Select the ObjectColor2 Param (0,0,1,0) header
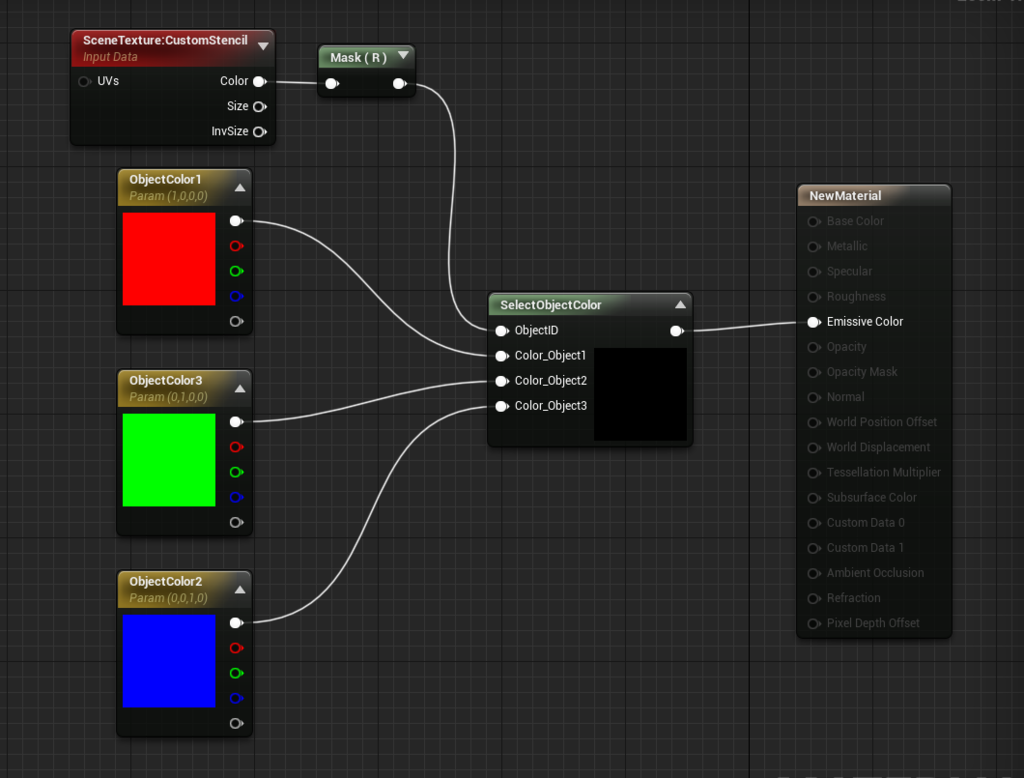Viewport: 1024px width, 778px height. (x=184, y=589)
